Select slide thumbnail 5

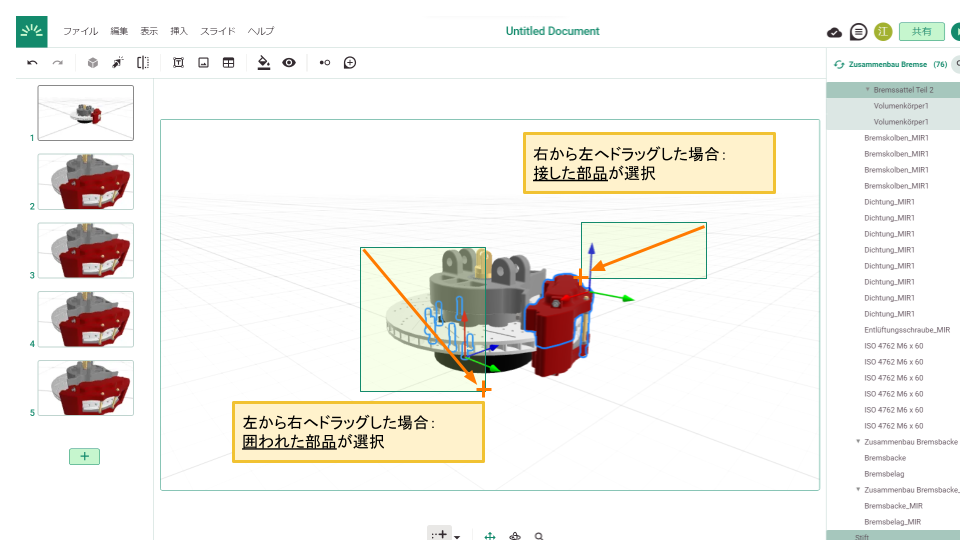point(86,388)
